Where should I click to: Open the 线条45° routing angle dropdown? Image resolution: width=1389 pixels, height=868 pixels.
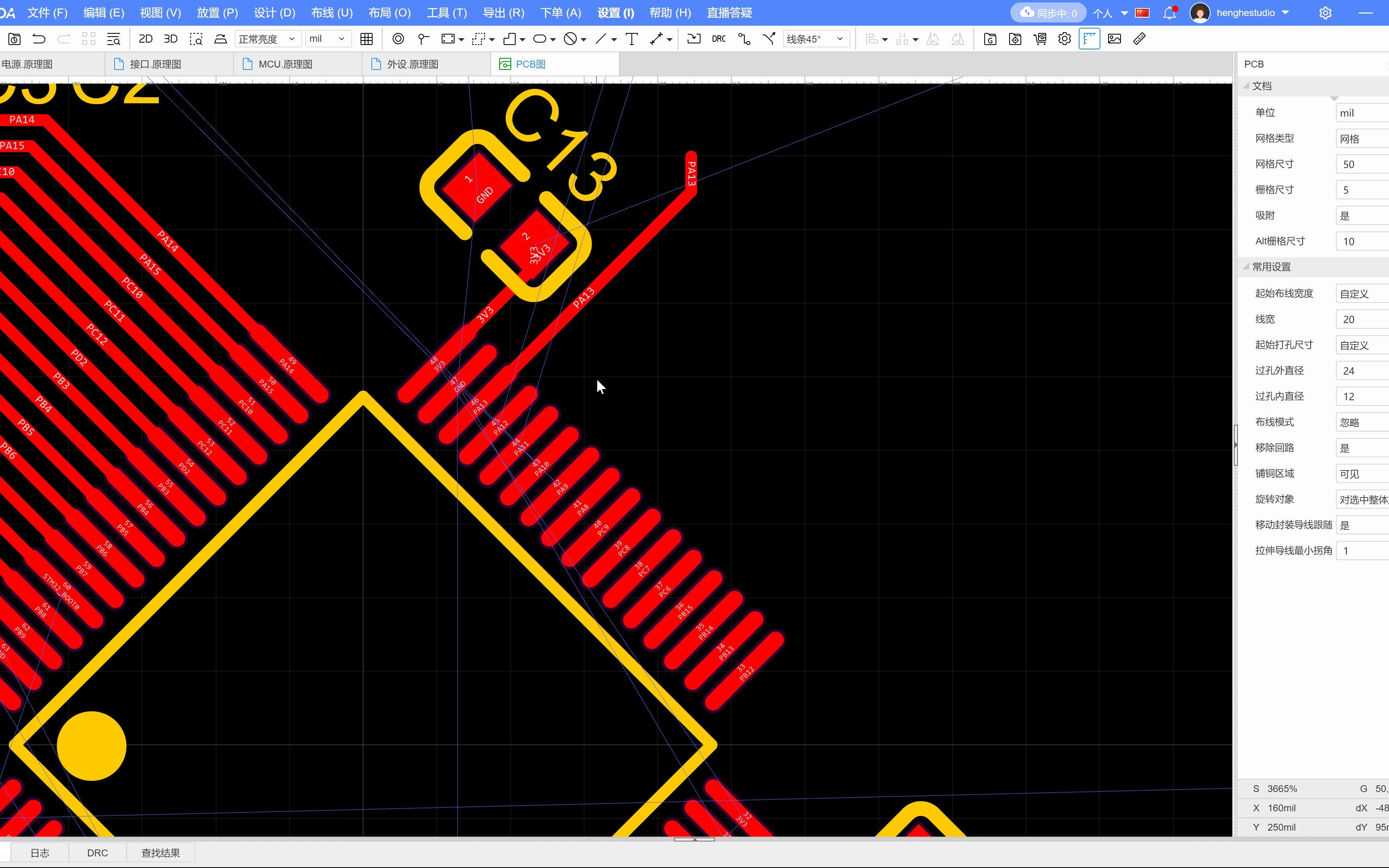point(815,39)
